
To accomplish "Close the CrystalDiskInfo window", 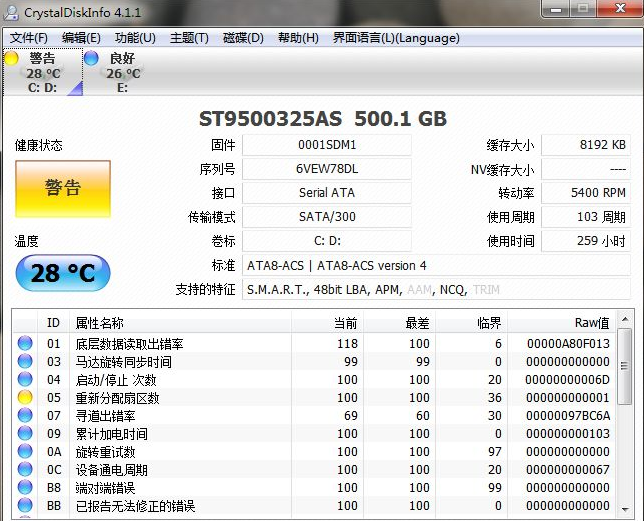I will (619, 9).
